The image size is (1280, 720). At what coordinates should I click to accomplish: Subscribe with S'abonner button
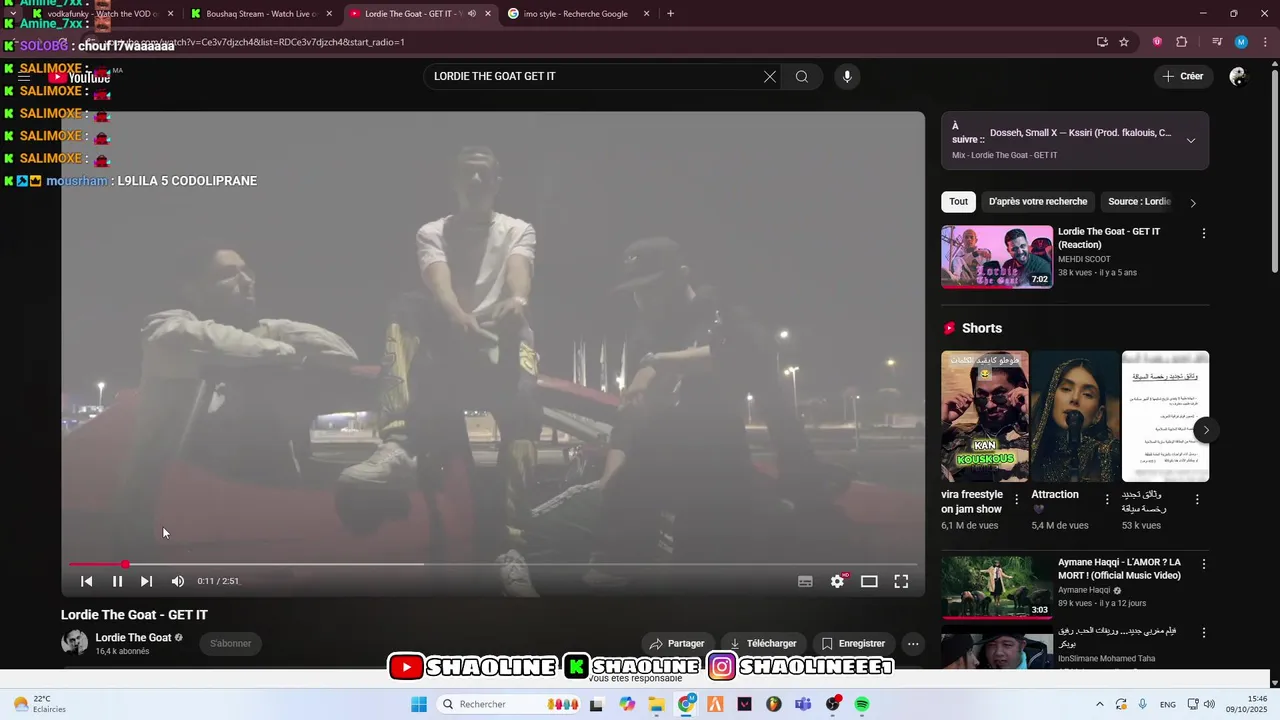point(231,644)
